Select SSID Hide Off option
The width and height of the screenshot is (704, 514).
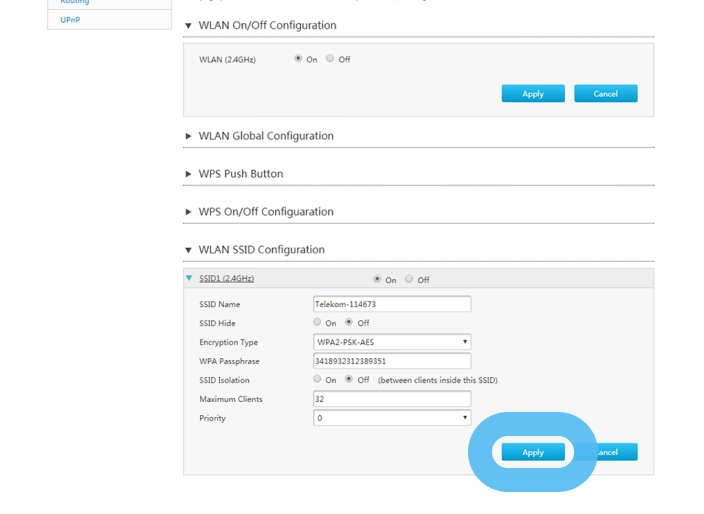(349, 322)
